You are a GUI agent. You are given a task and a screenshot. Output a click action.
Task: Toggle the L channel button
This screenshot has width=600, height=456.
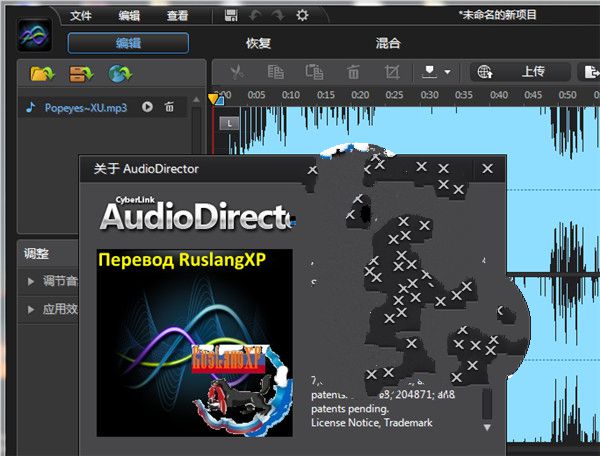click(229, 123)
